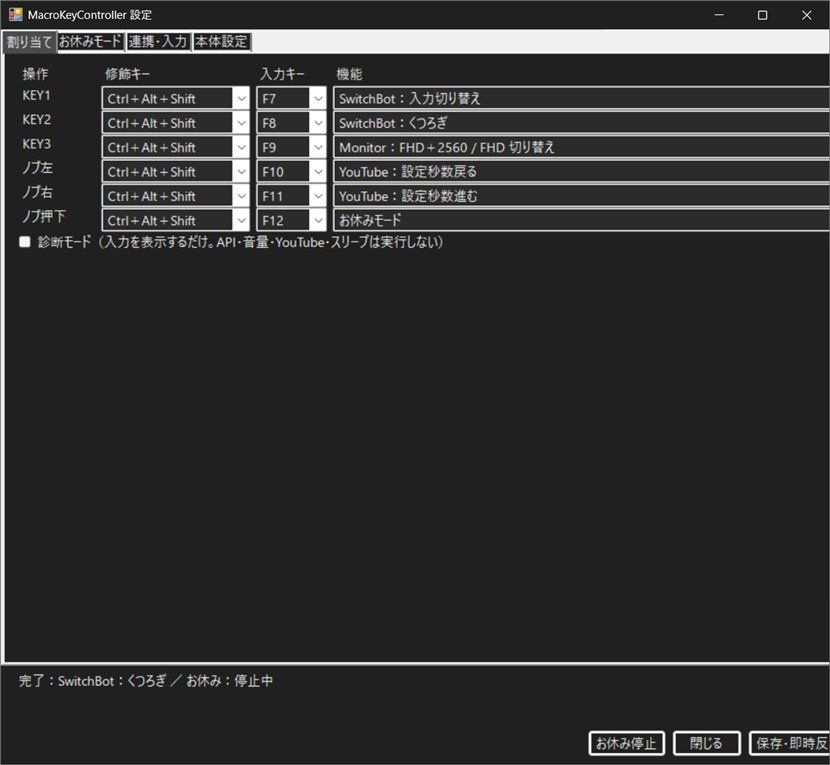The image size is (830, 765).
Task: Click the お休み停止 button
Action: click(x=626, y=743)
